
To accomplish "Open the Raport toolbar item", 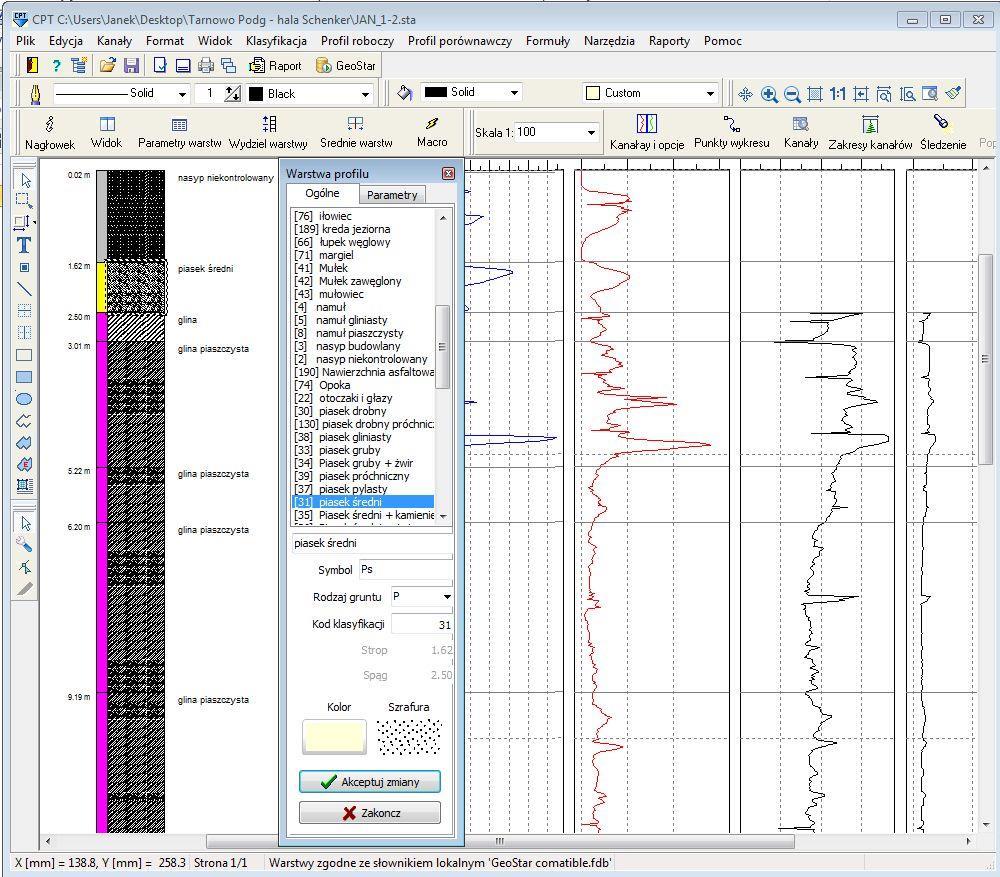I will (x=276, y=66).
